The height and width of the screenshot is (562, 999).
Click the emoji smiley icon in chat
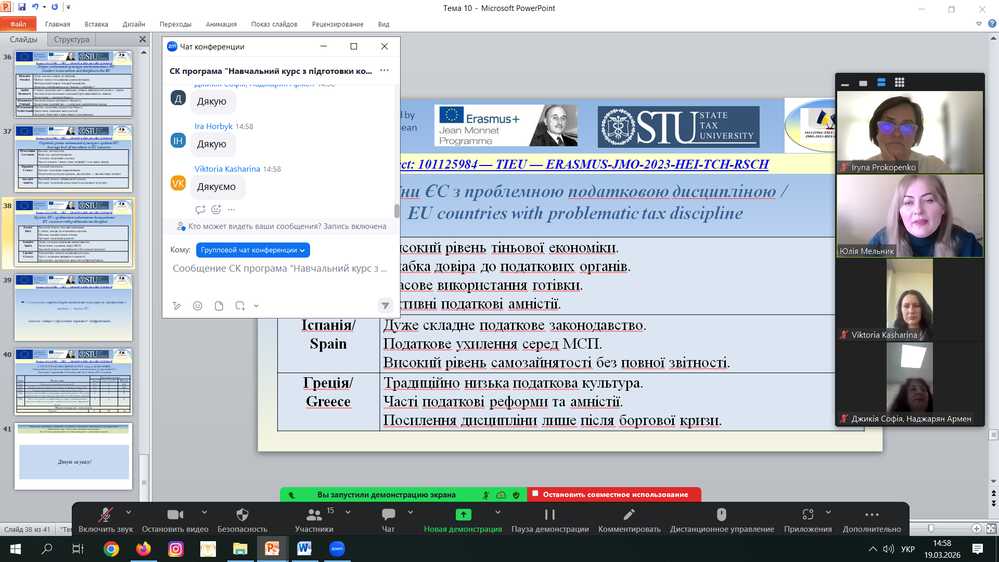pos(198,306)
